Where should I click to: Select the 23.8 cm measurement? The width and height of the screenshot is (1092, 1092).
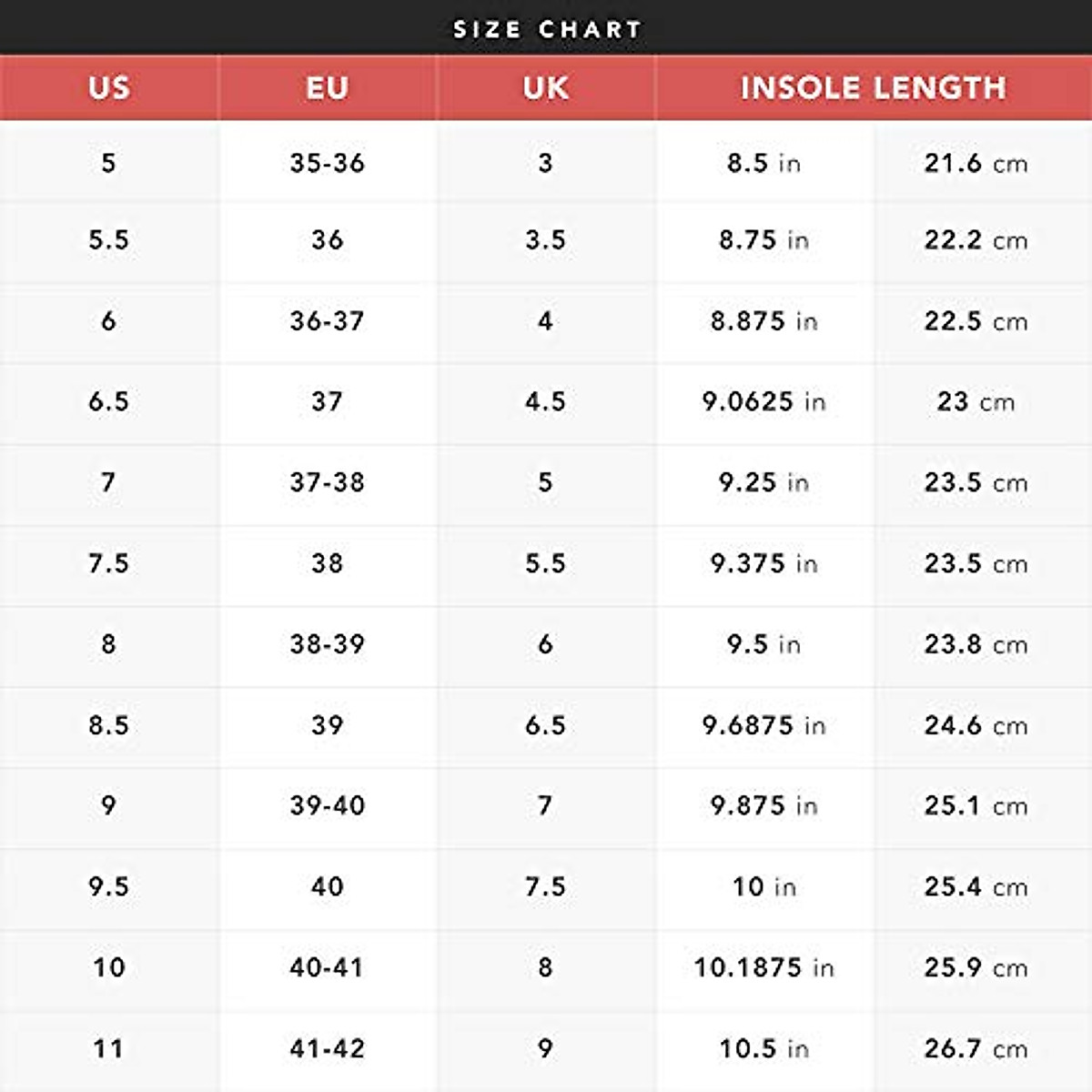pos(976,644)
